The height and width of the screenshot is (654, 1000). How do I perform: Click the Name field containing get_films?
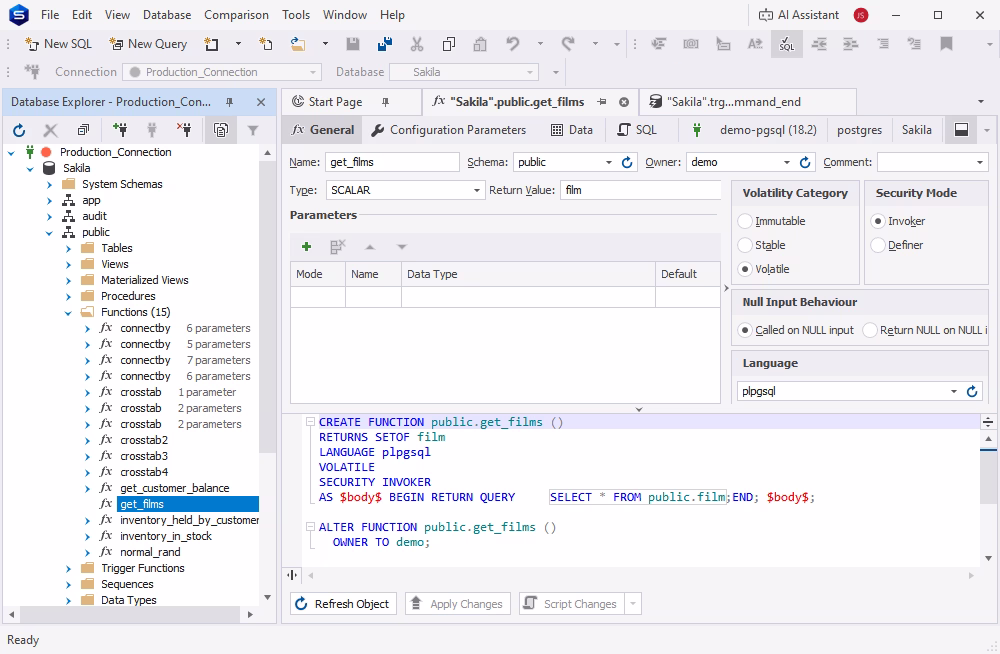(x=392, y=162)
